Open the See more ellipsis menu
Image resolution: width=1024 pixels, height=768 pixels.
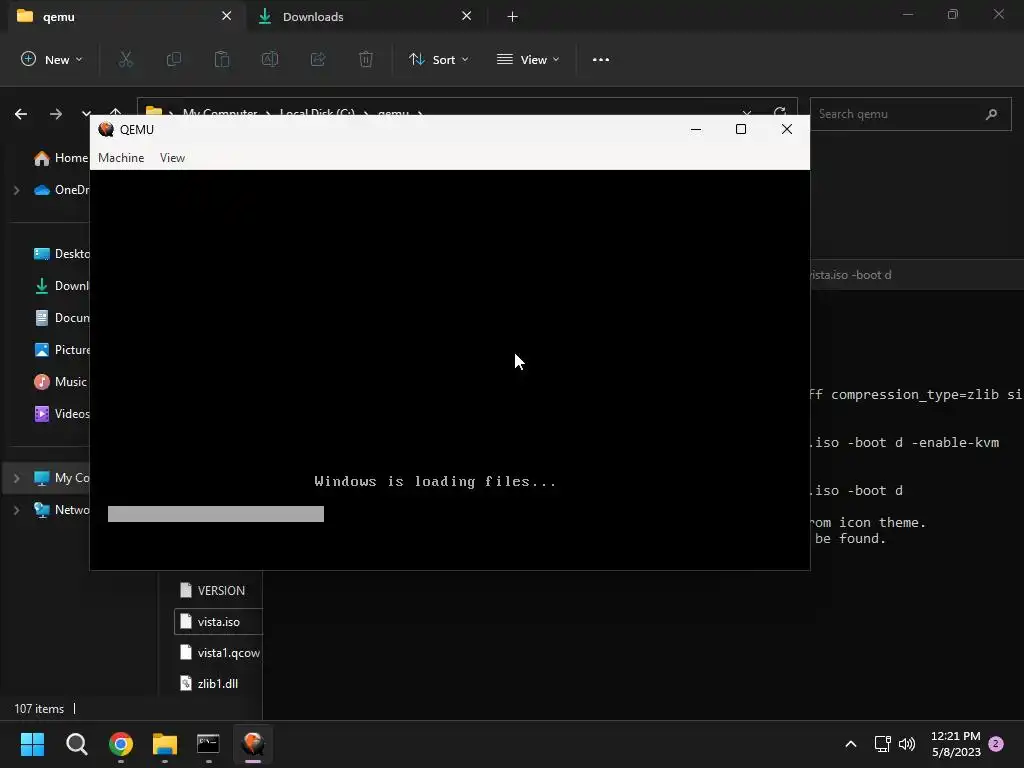click(x=601, y=59)
